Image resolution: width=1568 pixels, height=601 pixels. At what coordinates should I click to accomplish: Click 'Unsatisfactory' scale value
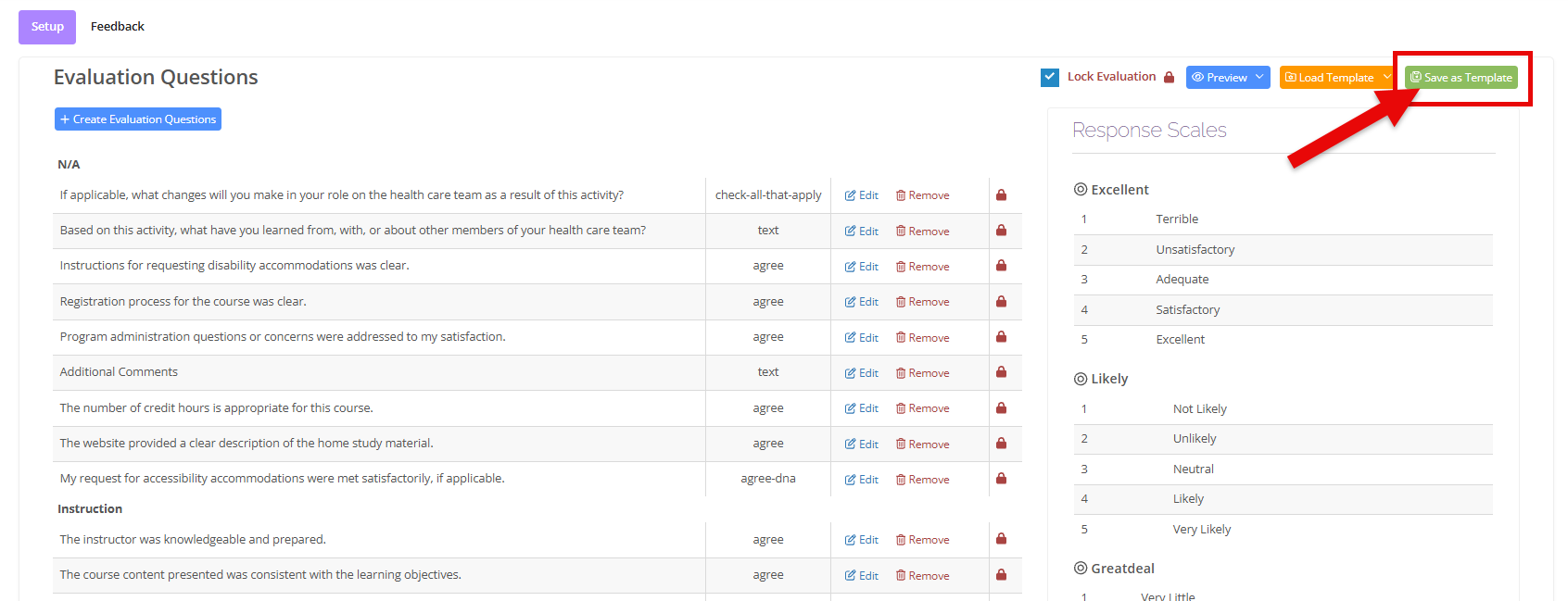1195,250
